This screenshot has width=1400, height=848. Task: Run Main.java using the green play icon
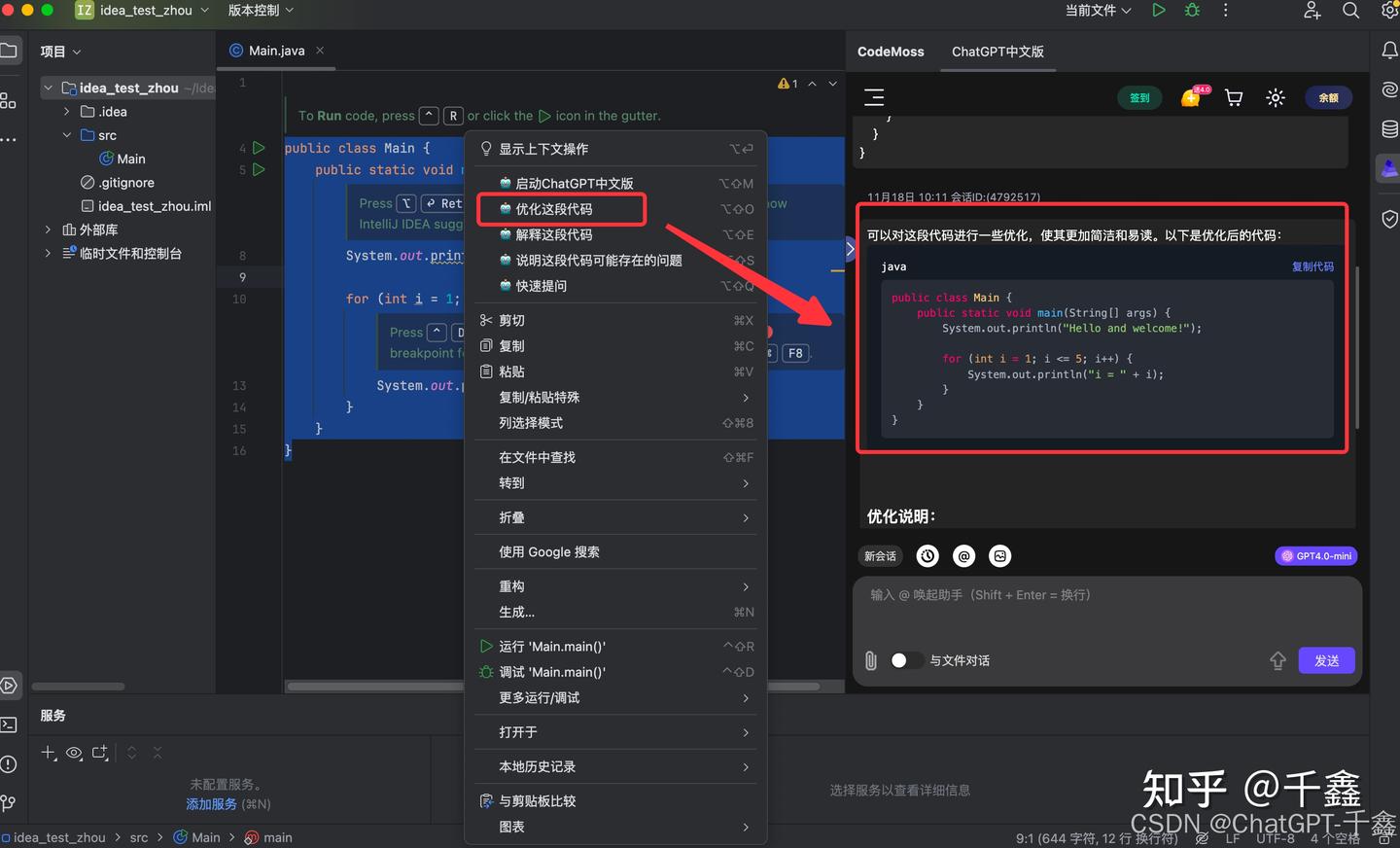point(1157,11)
